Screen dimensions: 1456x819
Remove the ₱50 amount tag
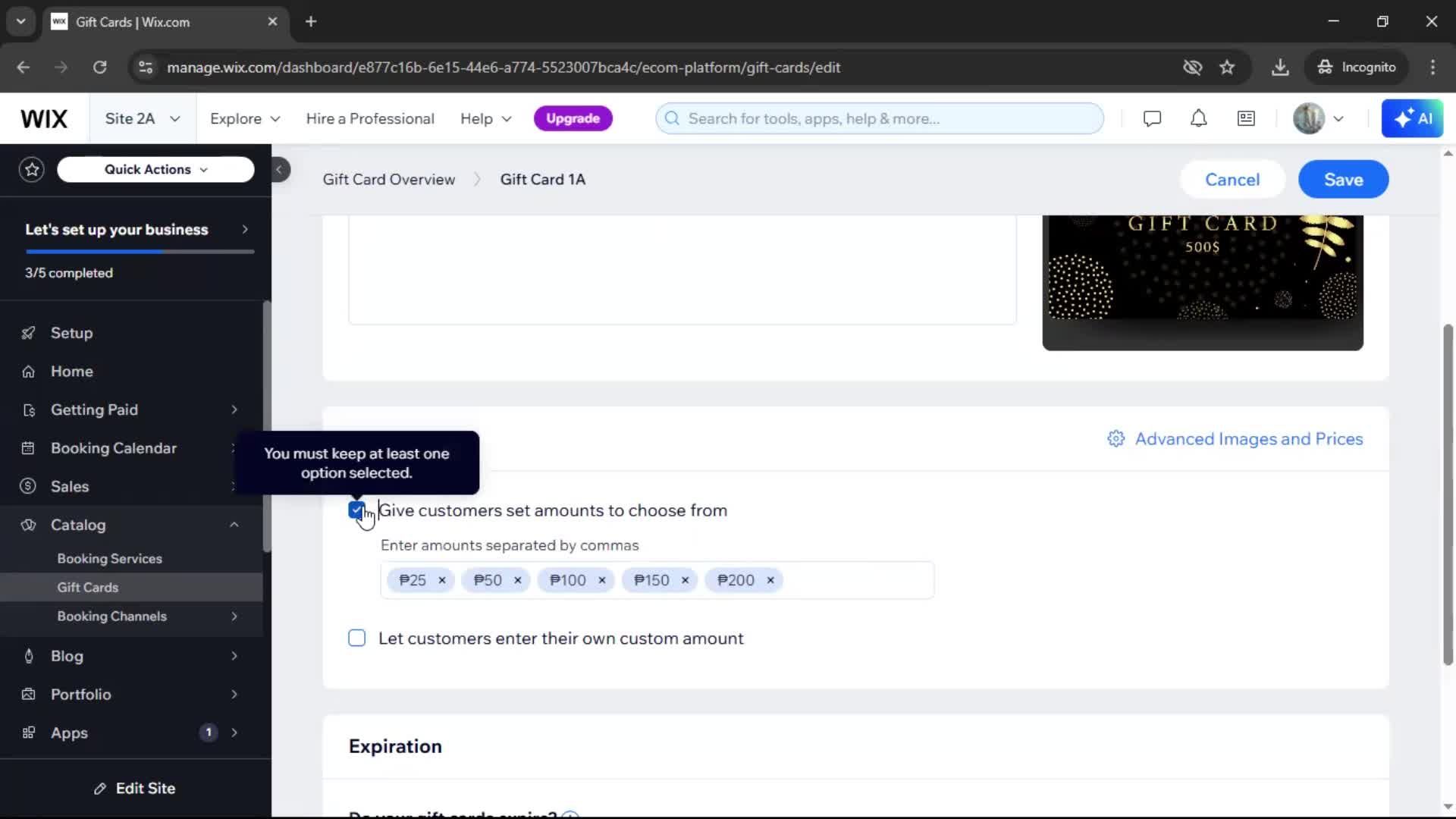pyautogui.click(x=518, y=580)
